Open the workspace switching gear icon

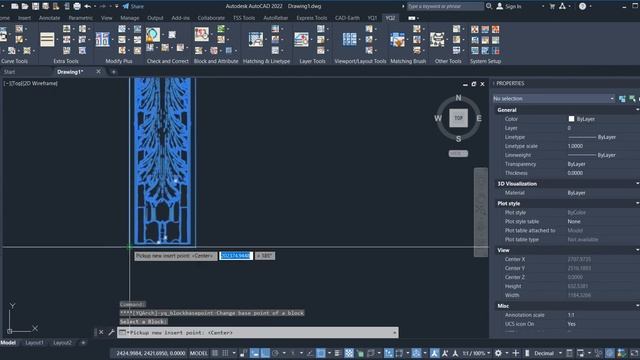click(x=498, y=353)
